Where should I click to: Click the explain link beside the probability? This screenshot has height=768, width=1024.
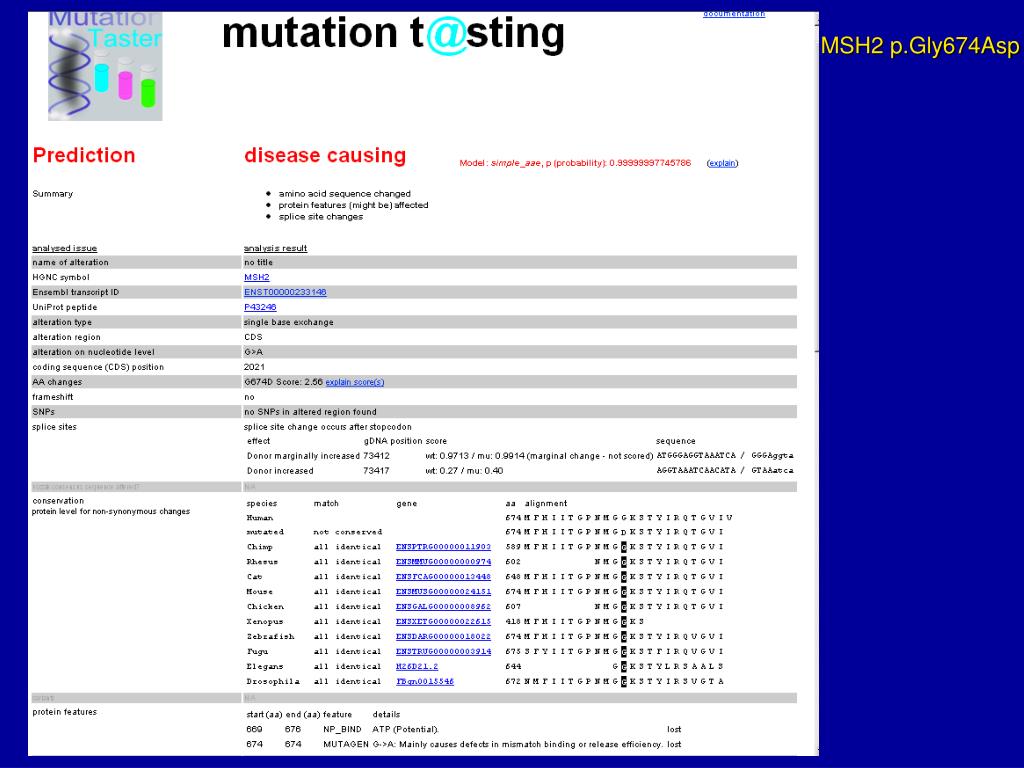[722, 163]
